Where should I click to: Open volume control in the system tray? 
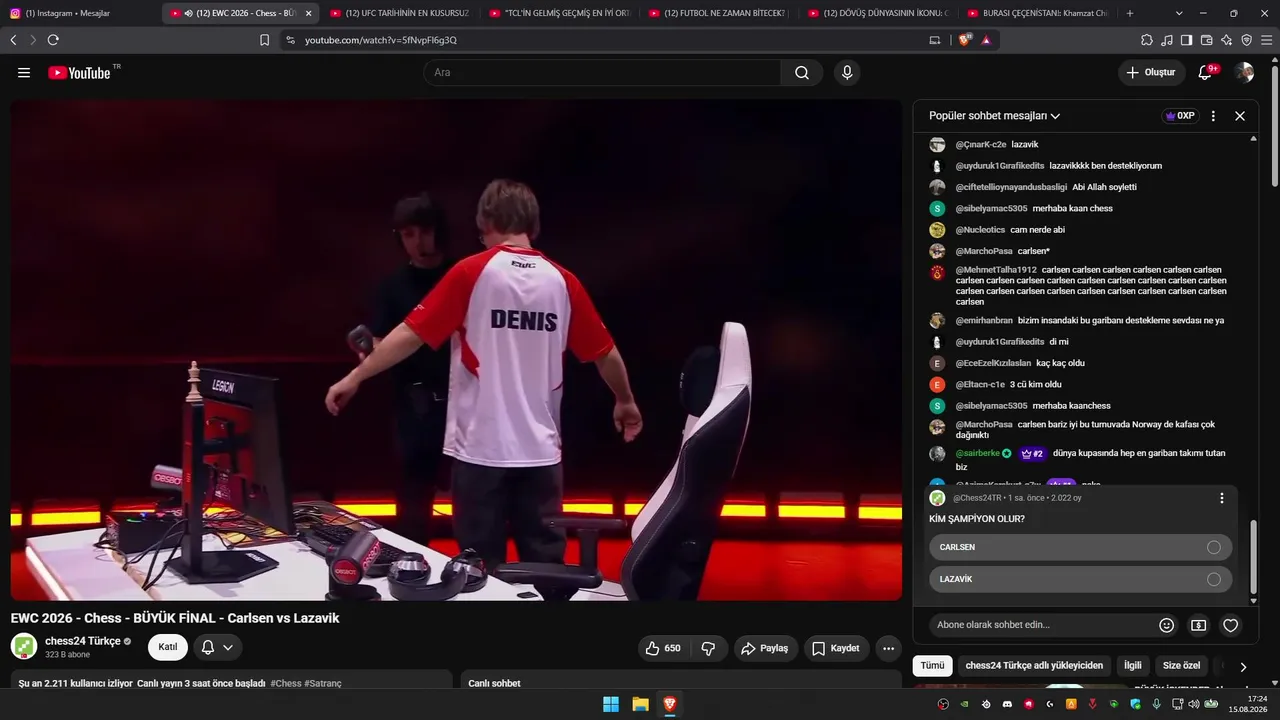(x=1193, y=704)
